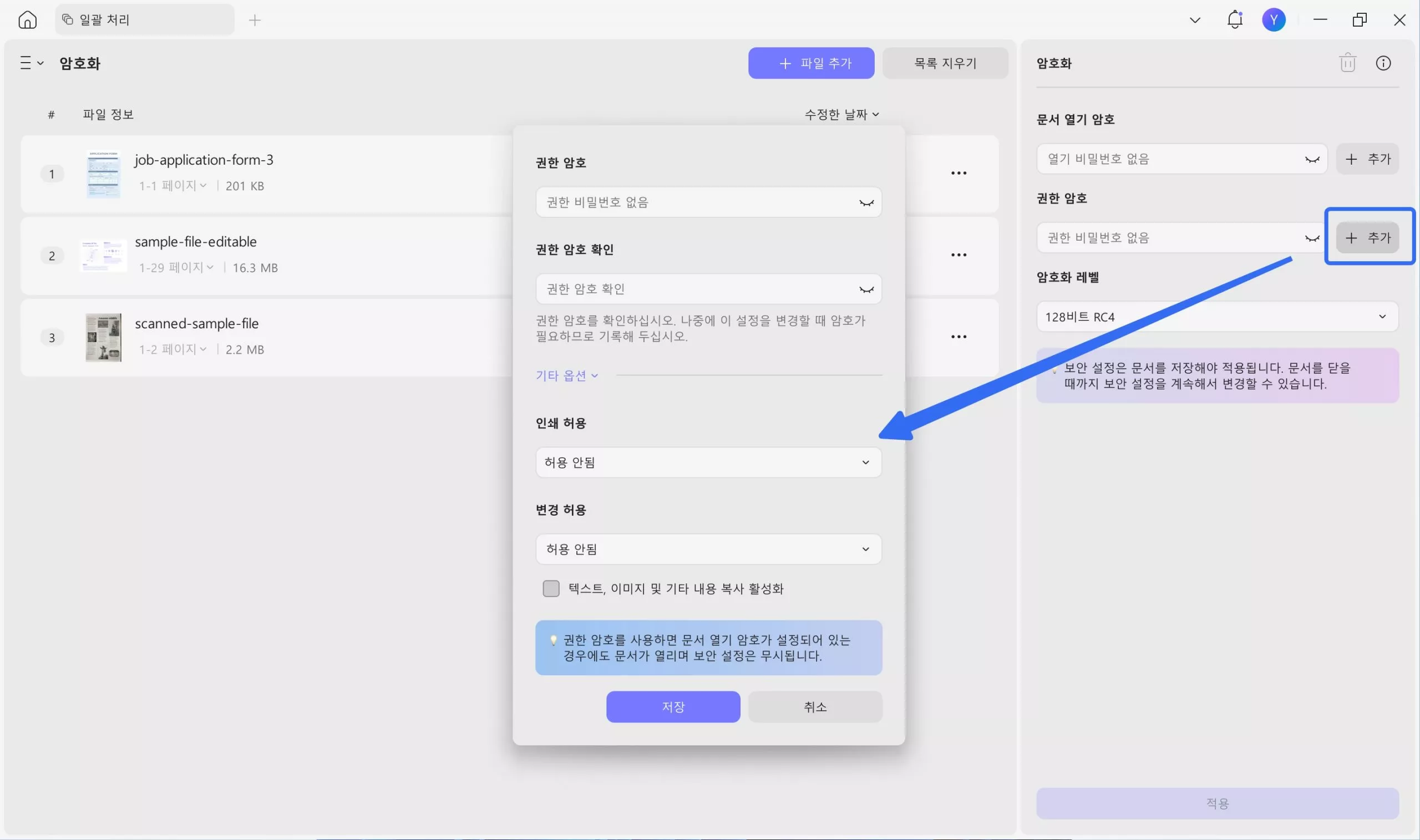This screenshot has height=840, width=1420.
Task: Open the 인쇄 허용 dropdown
Action: click(708, 462)
